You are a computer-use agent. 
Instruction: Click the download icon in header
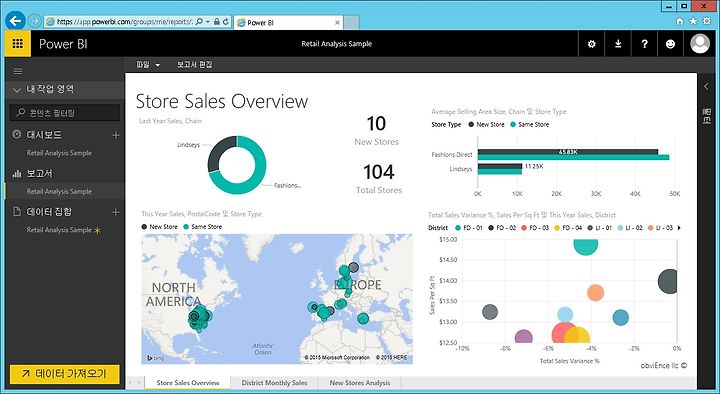(x=618, y=44)
